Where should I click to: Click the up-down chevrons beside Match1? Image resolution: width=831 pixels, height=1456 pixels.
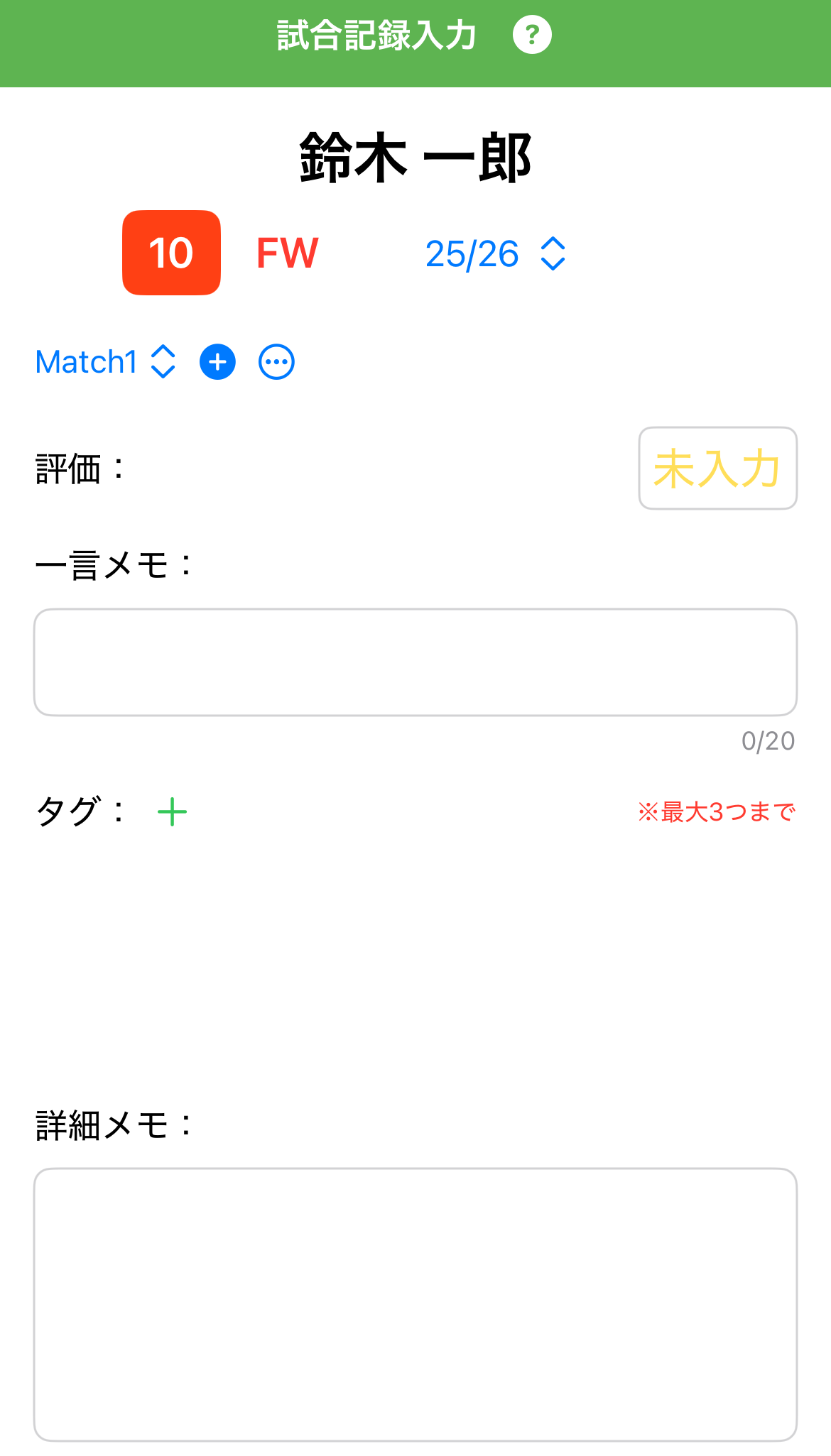[163, 362]
